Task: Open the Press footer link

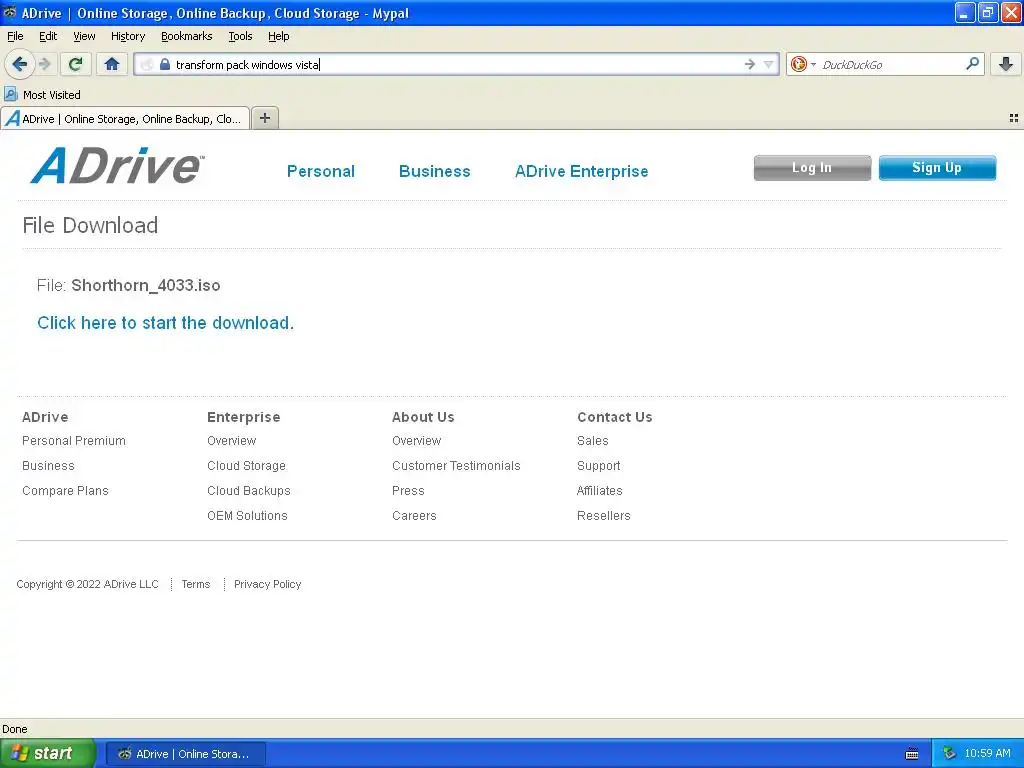Action: click(408, 490)
